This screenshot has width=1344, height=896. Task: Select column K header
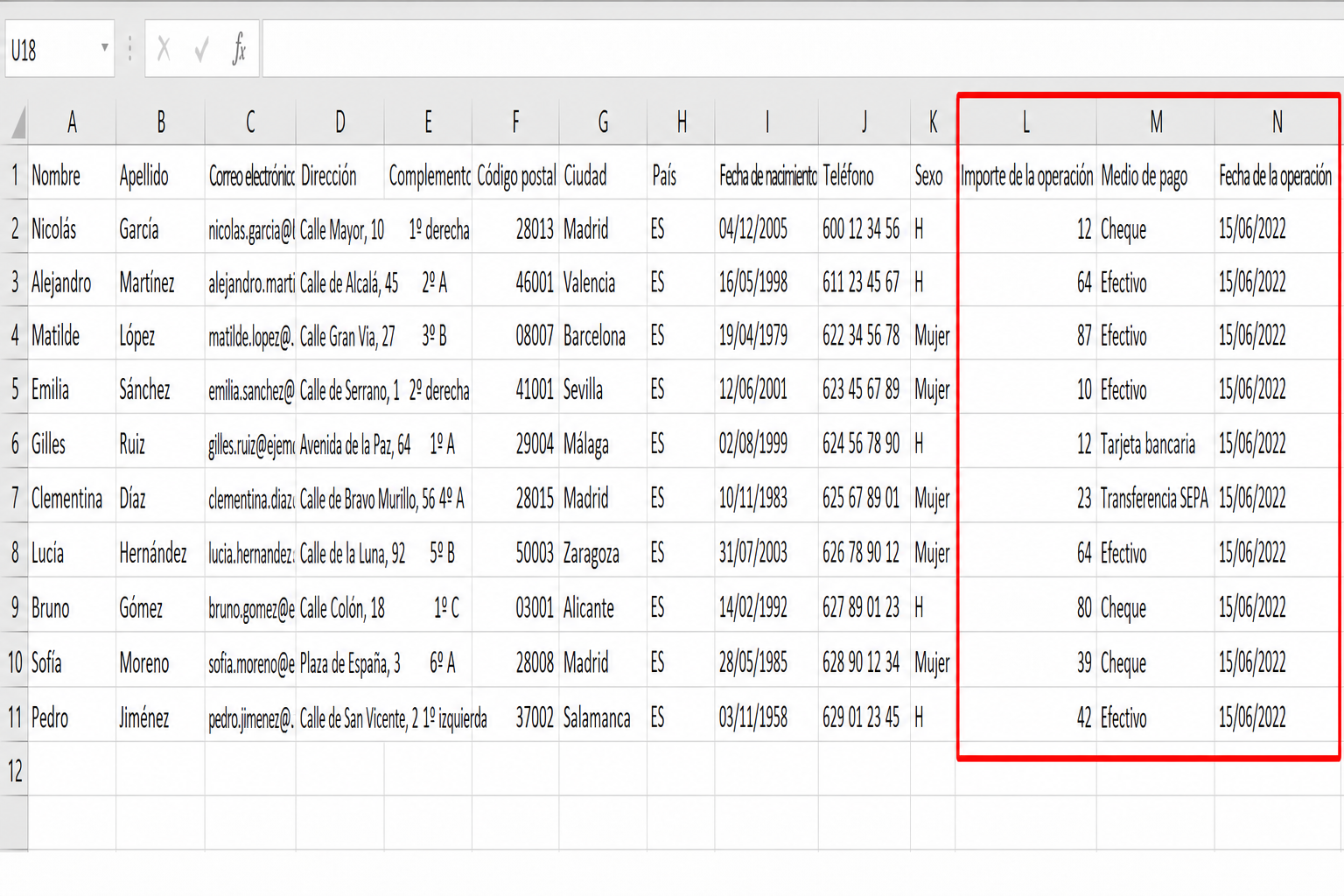[933, 122]
